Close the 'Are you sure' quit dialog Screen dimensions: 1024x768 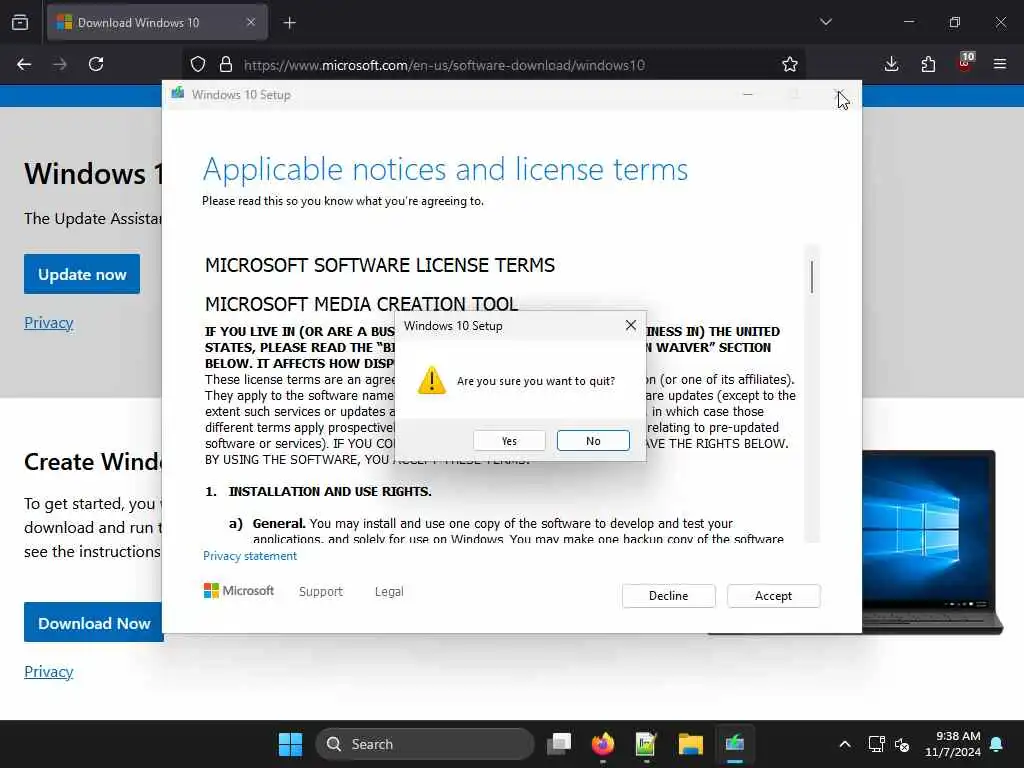coord(630,325)
